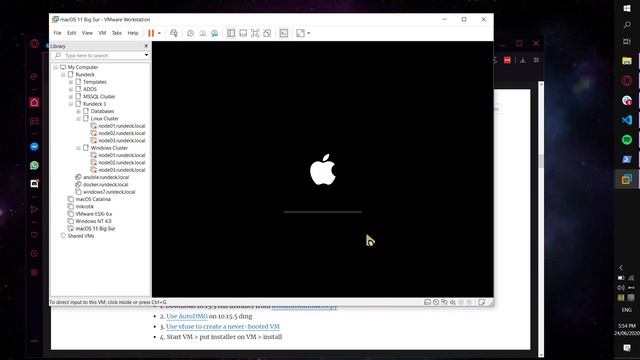Click the orange Suspend VM pause button
Screen dimensions: 640x360
pyautogui.click(x=151, y=33)
